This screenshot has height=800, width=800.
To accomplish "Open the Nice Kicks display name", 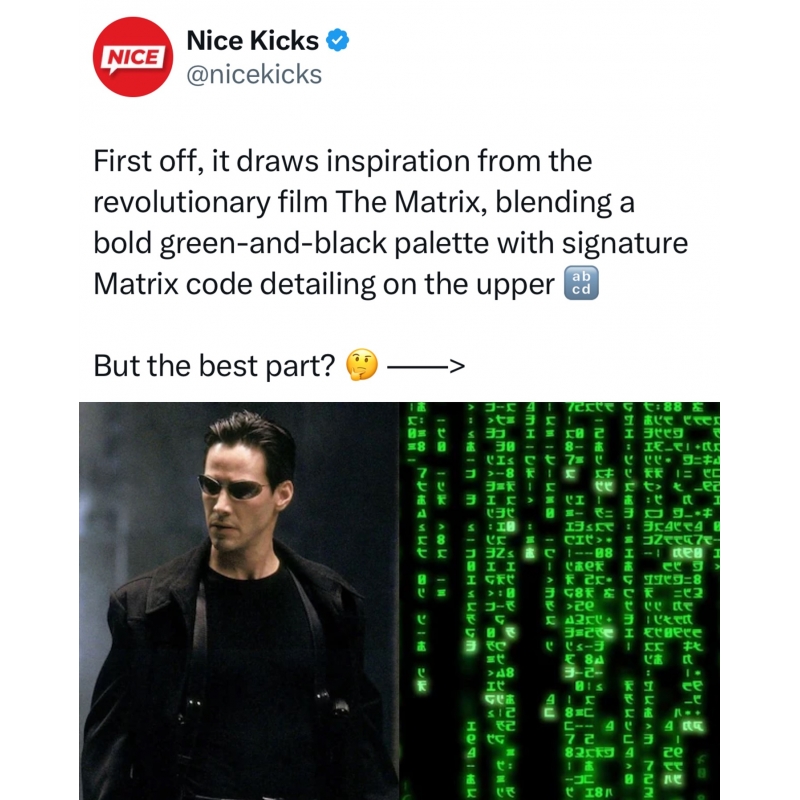I will (253, 40).
